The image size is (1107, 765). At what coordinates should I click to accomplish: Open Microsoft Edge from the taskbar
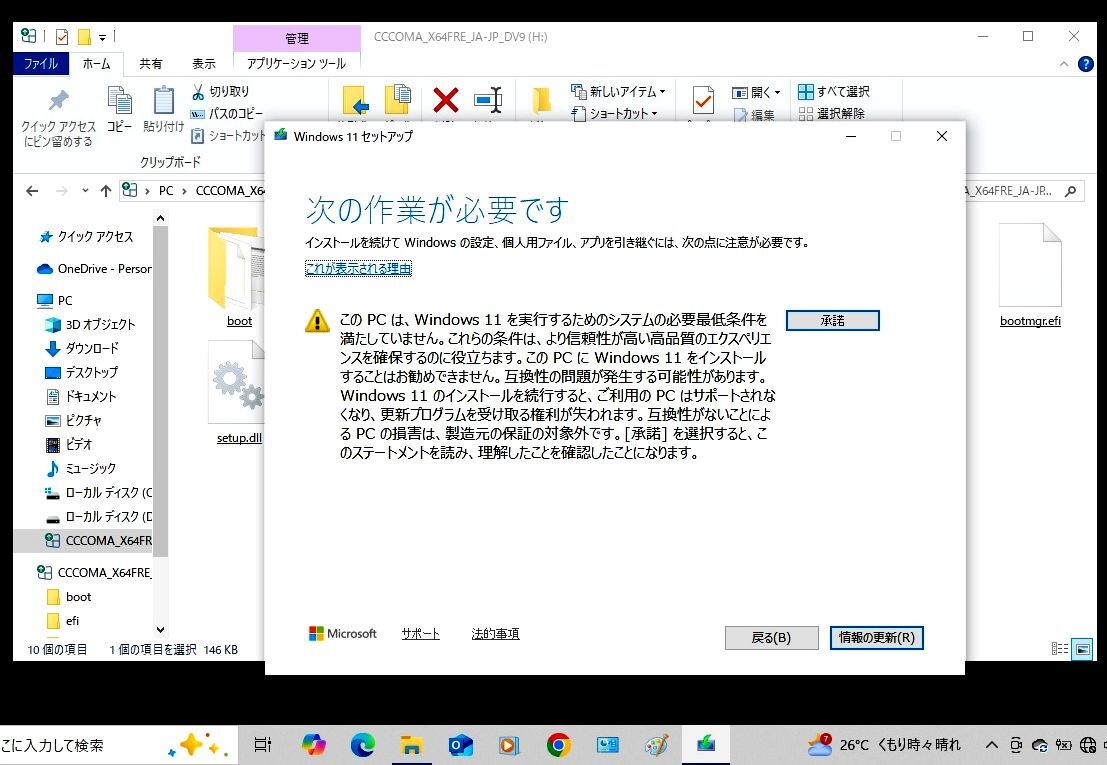pos(363,744)
